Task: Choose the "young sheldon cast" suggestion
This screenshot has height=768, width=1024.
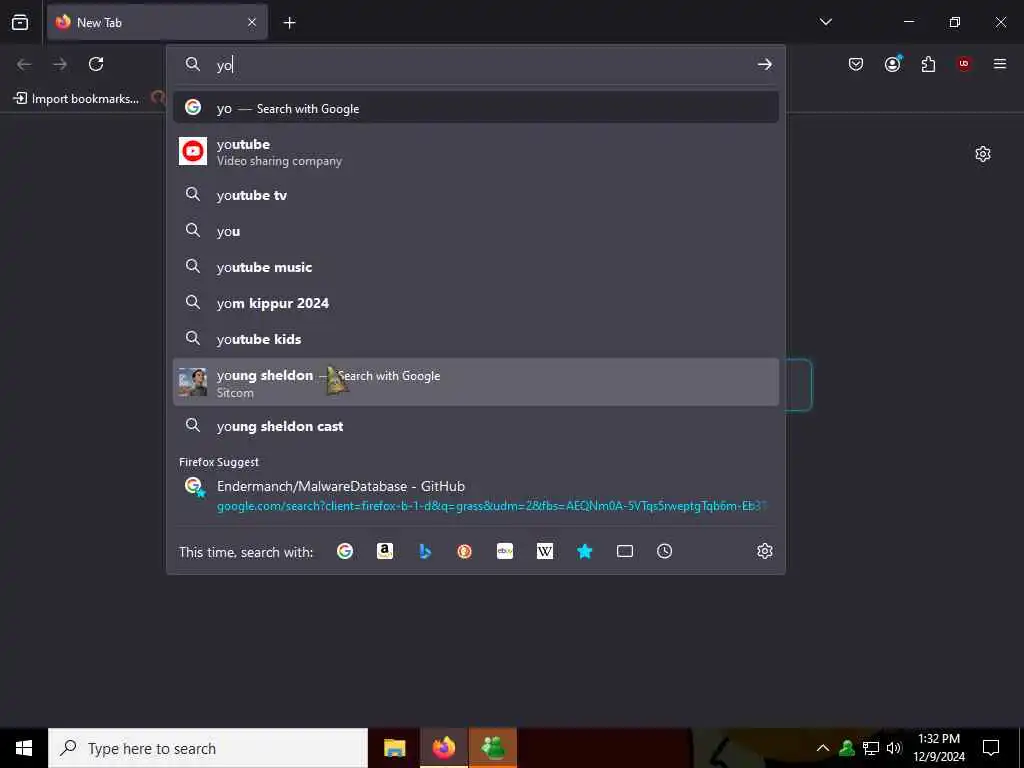Action: click(x=475, y=426)
